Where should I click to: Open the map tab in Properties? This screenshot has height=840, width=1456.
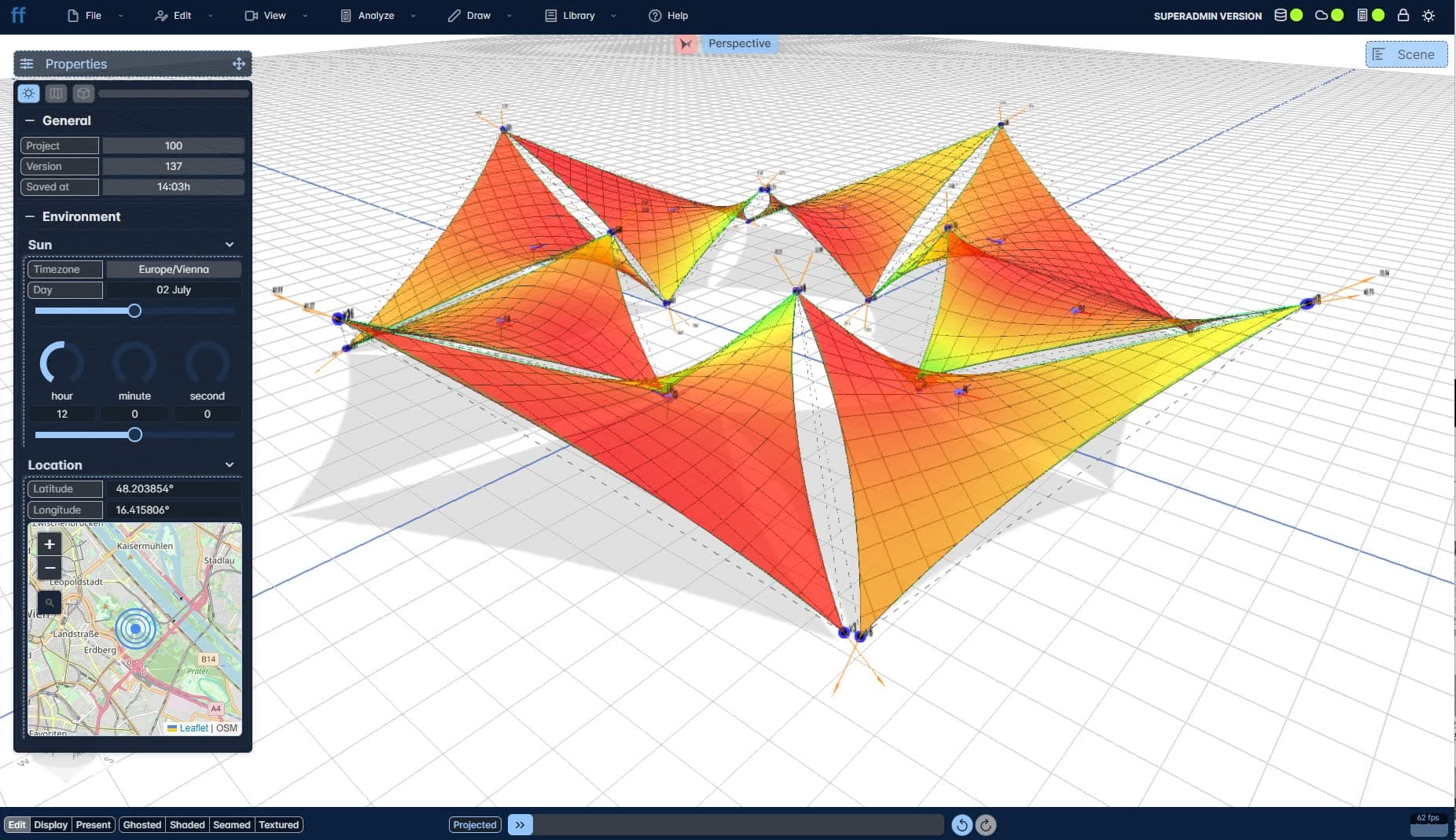click(x=56, y=94)
